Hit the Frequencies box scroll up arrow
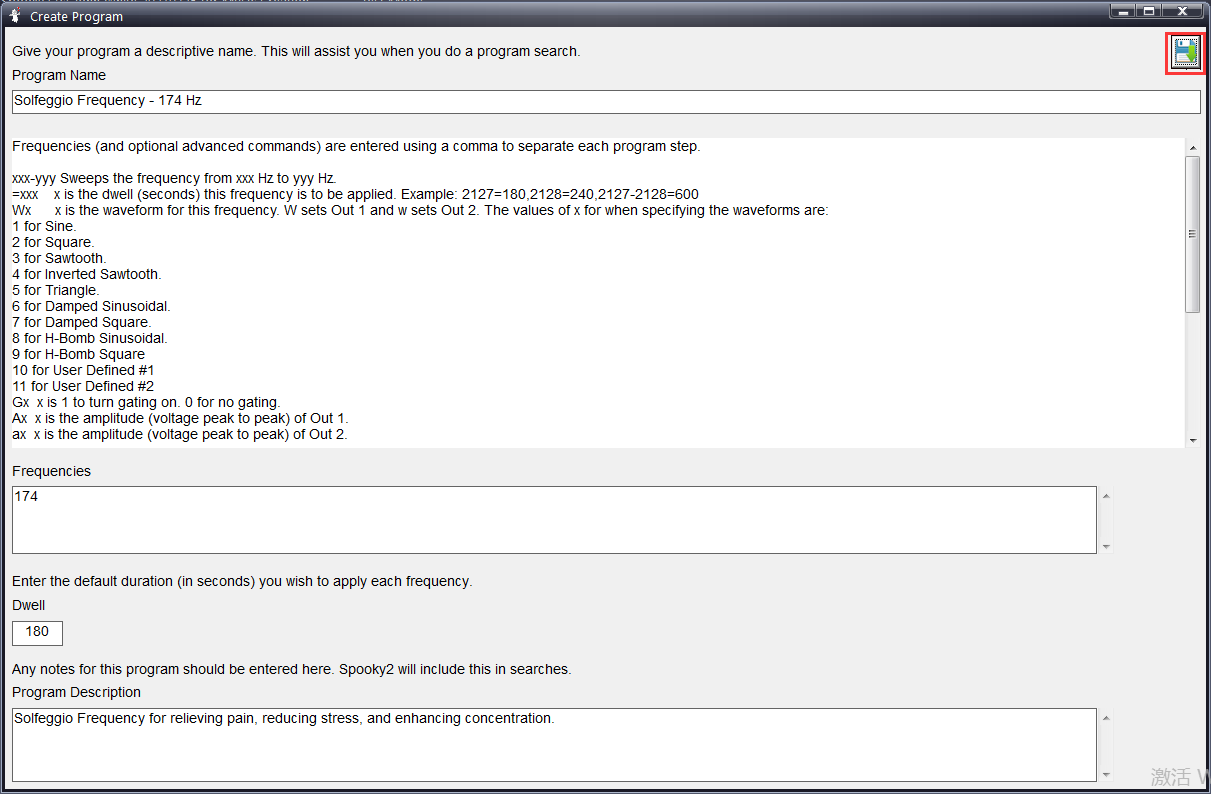 (x=1105, y=495)
